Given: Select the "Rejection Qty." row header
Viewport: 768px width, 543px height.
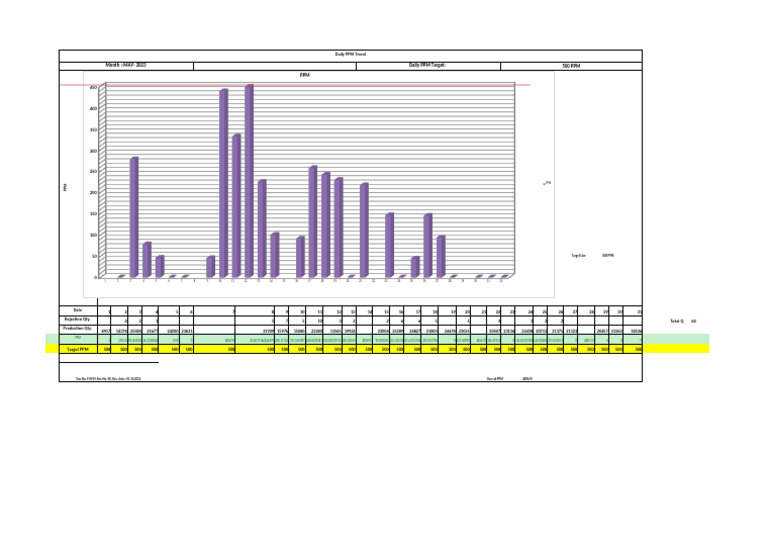Looking at the screenshot, I should click(78, 320).
